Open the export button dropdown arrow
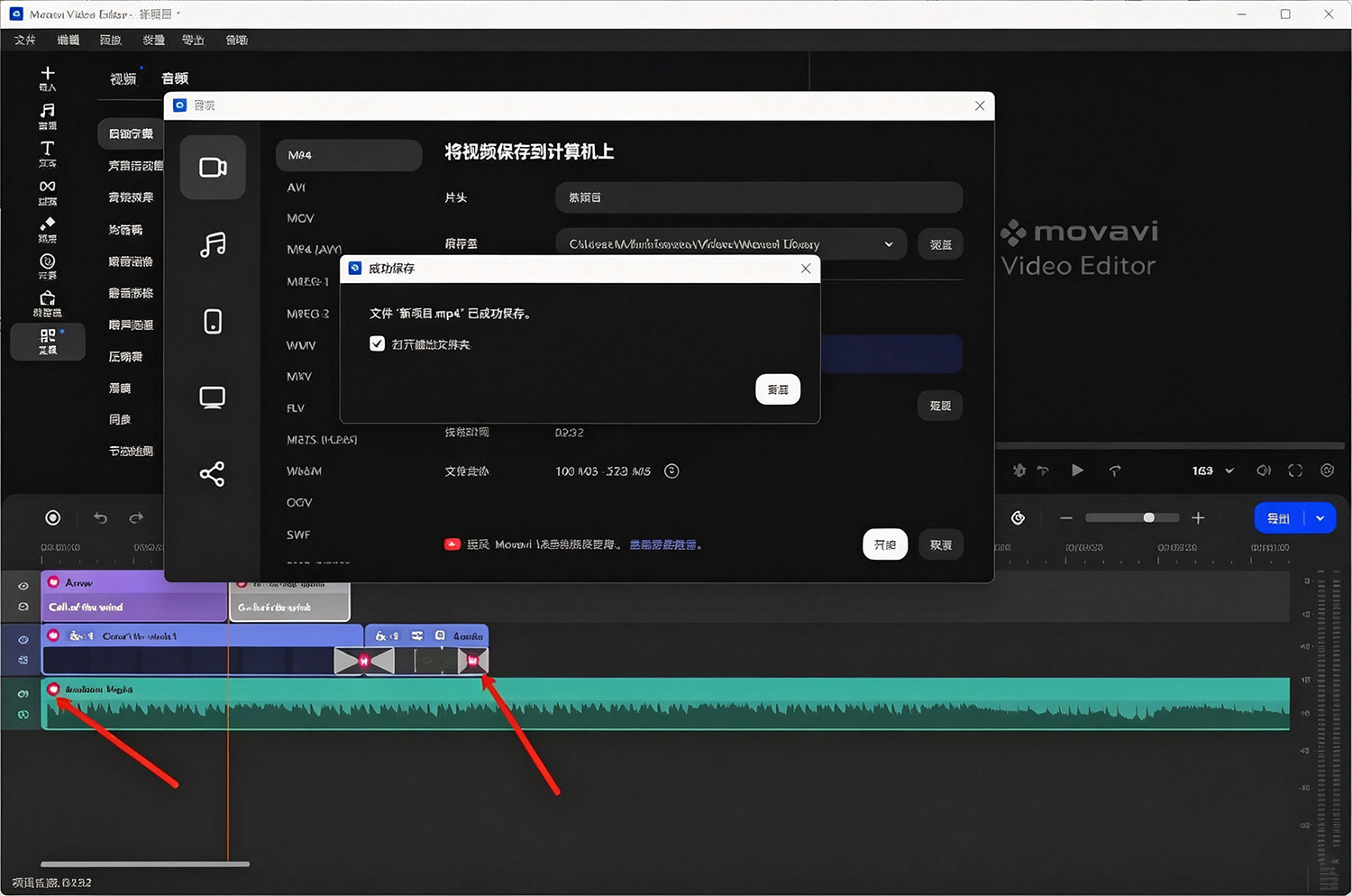Viewport: 1352px width, 896px height. [x=1320, y=518]
